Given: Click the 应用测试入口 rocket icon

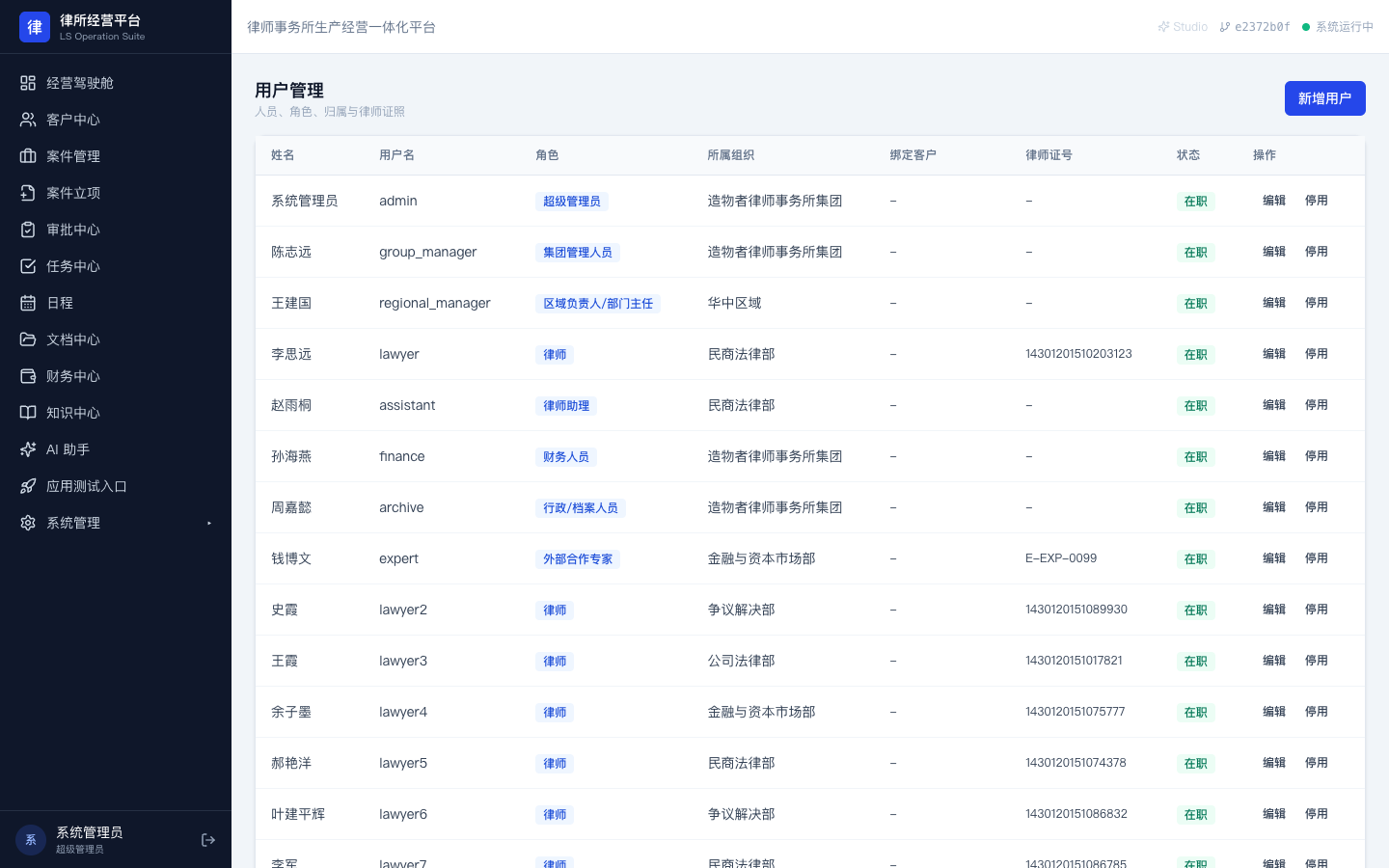Looking at the screenshot, I should tap(28, 486).
